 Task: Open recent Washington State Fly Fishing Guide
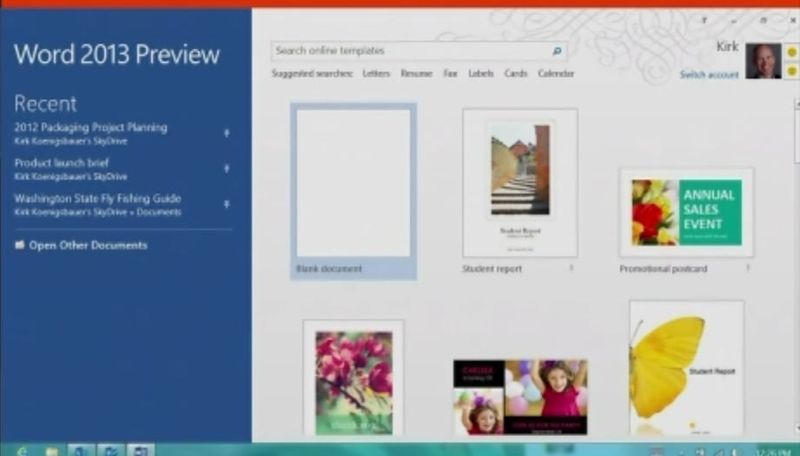click(97, 198)
